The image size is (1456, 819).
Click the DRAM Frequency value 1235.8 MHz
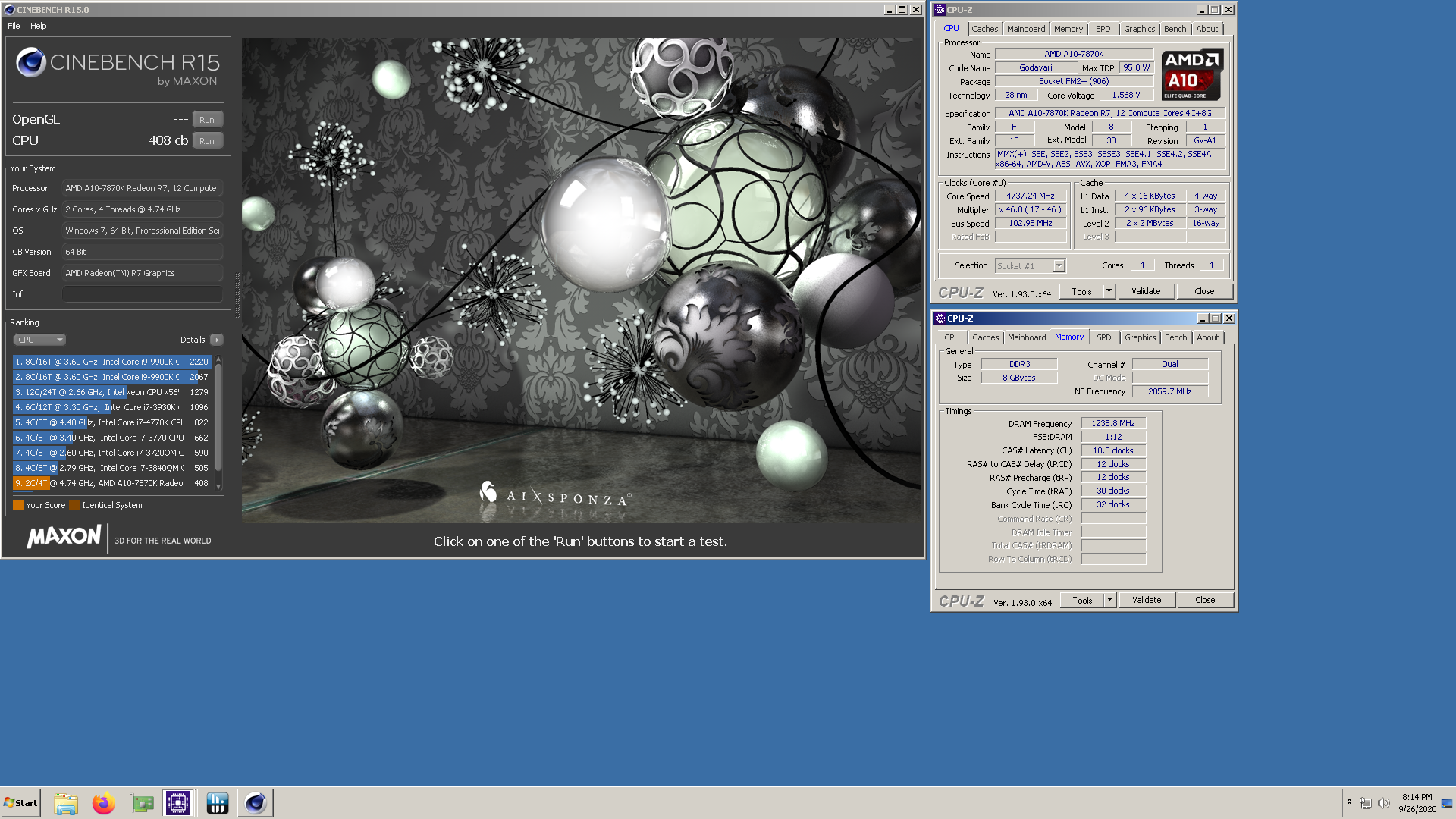tap(1113, 424)
